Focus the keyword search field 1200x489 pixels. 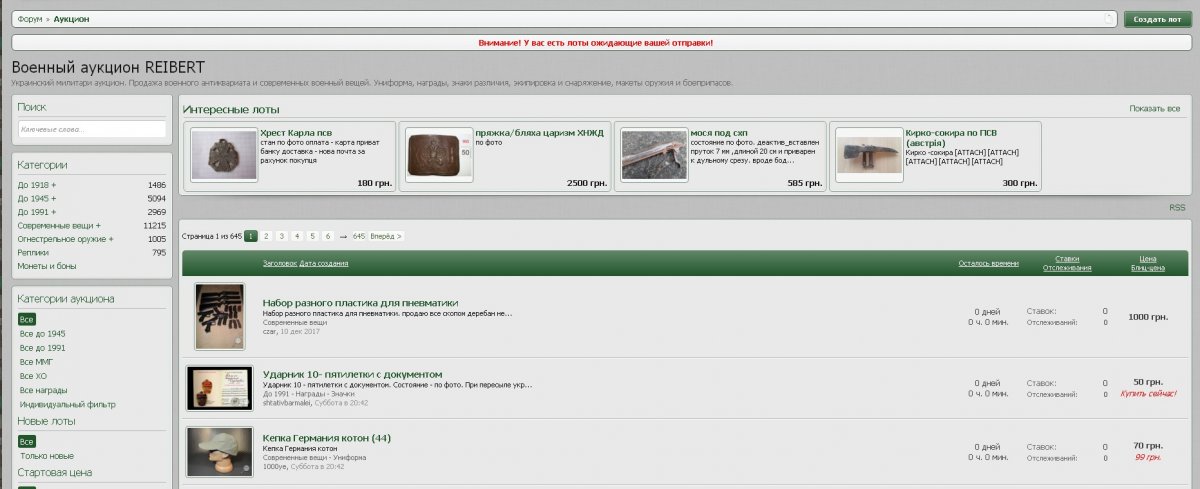coord(92,129)
